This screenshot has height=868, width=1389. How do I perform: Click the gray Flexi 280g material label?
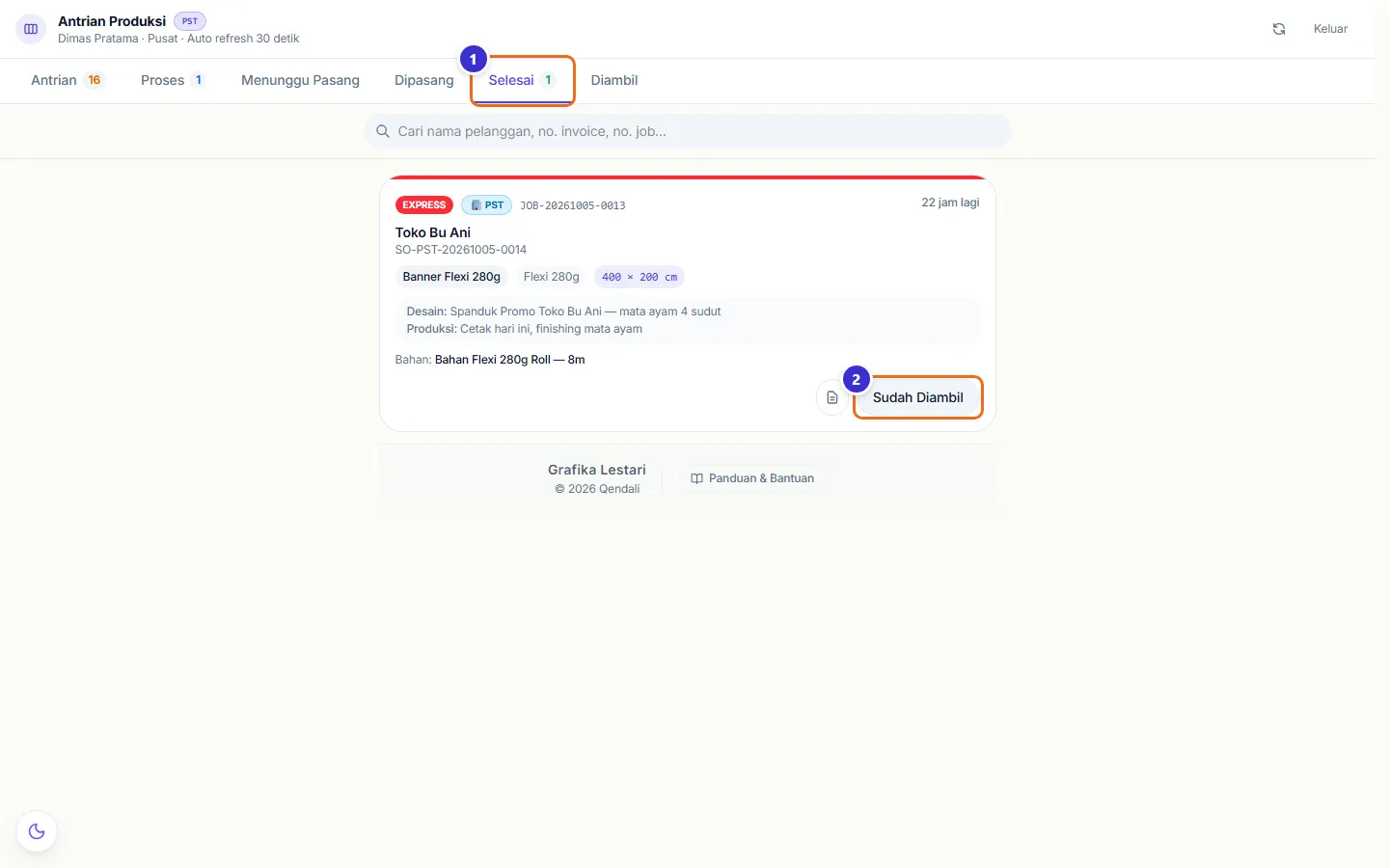(552, 277)
